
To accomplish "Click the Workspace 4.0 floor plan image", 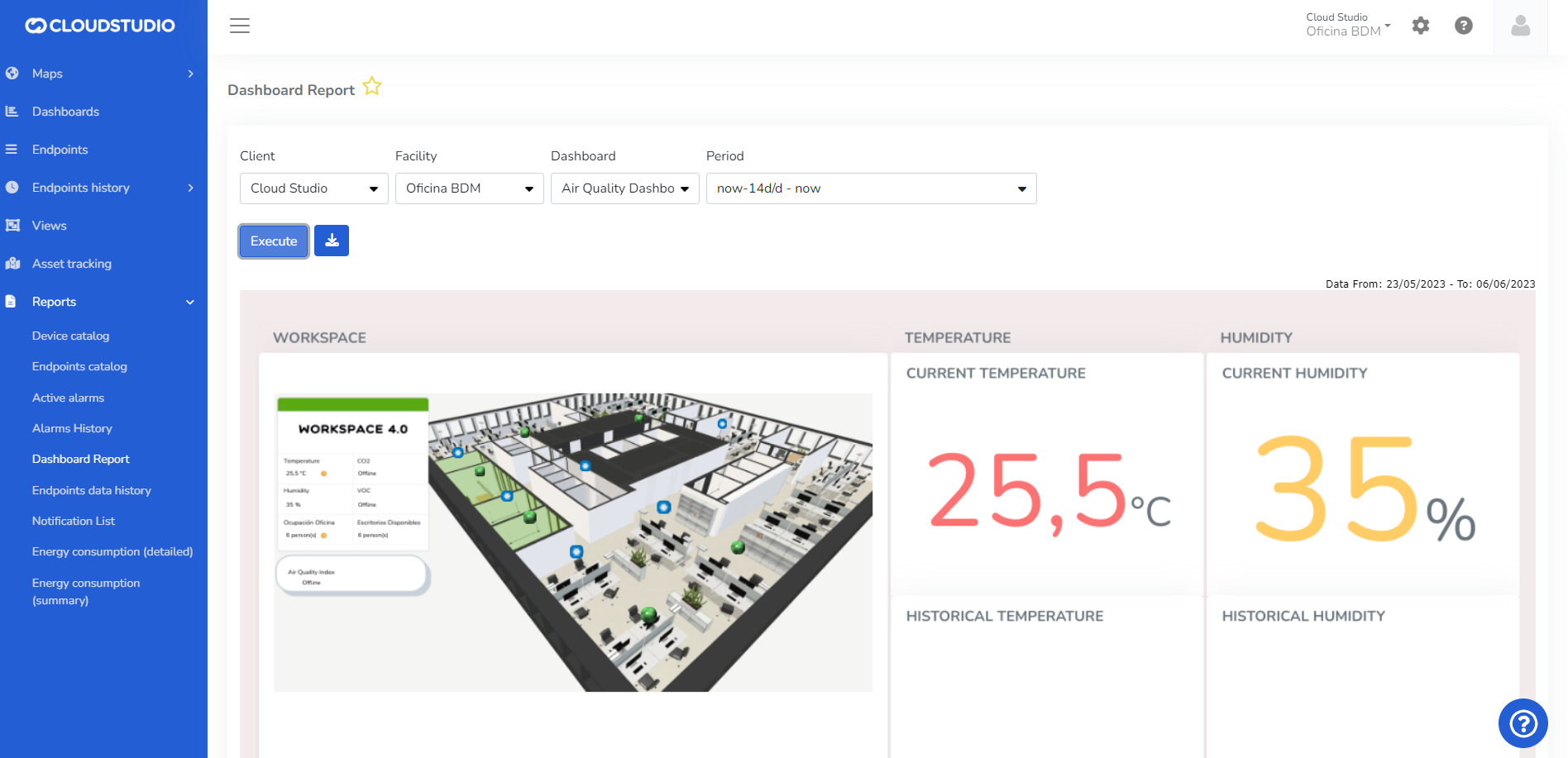I will [x=572, y=542].
